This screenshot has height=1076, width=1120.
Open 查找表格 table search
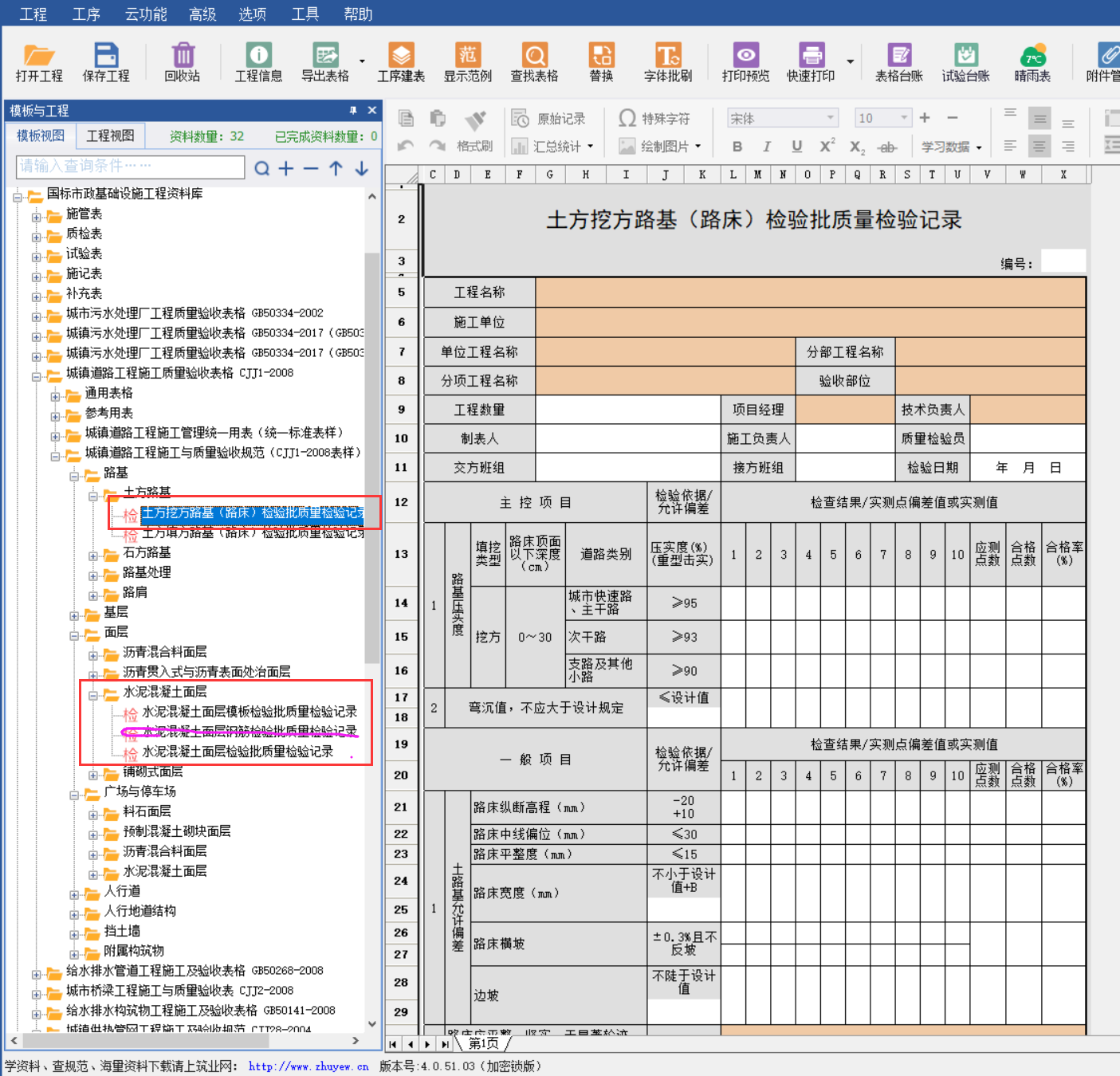(534, 62)
